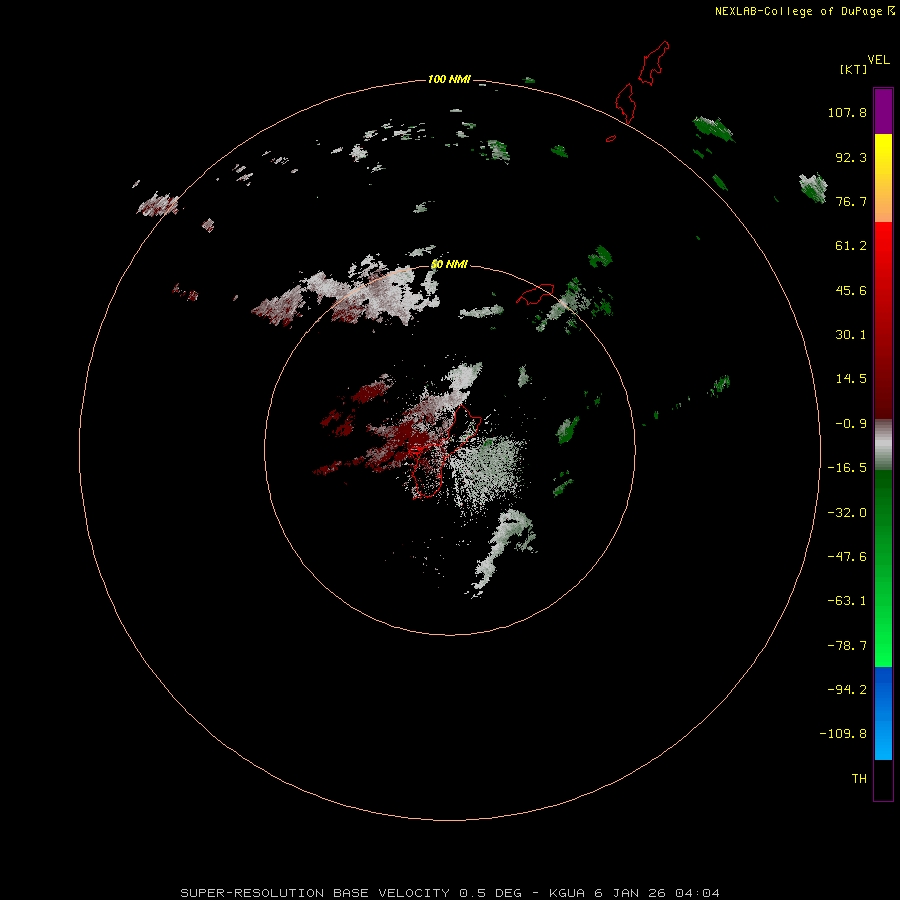Click the -0.9 velocity scale value
The height and width of the screenshot is (900, 900).
tap(851, 424)
